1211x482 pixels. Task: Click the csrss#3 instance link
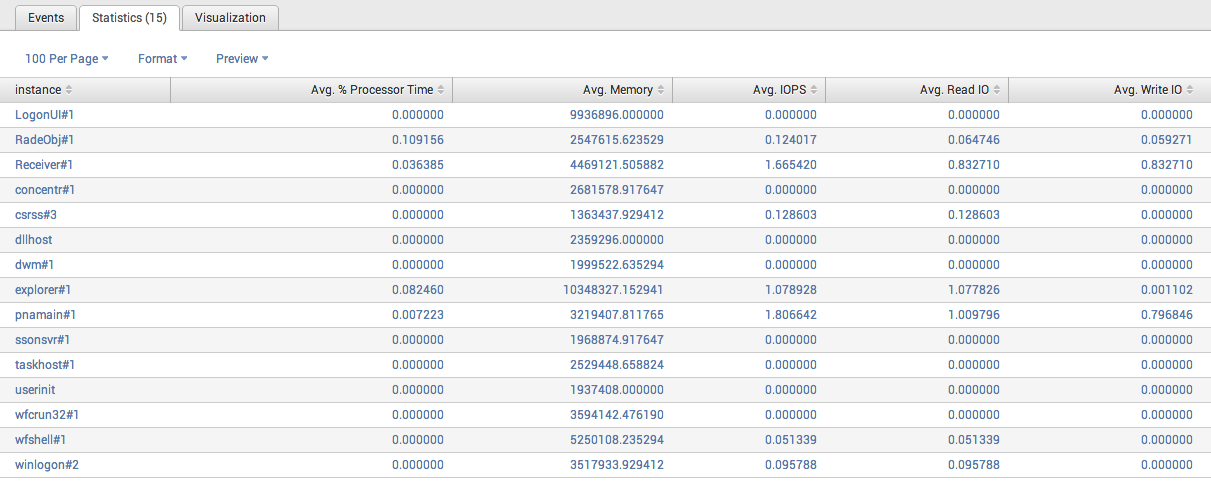pos(36,215)
